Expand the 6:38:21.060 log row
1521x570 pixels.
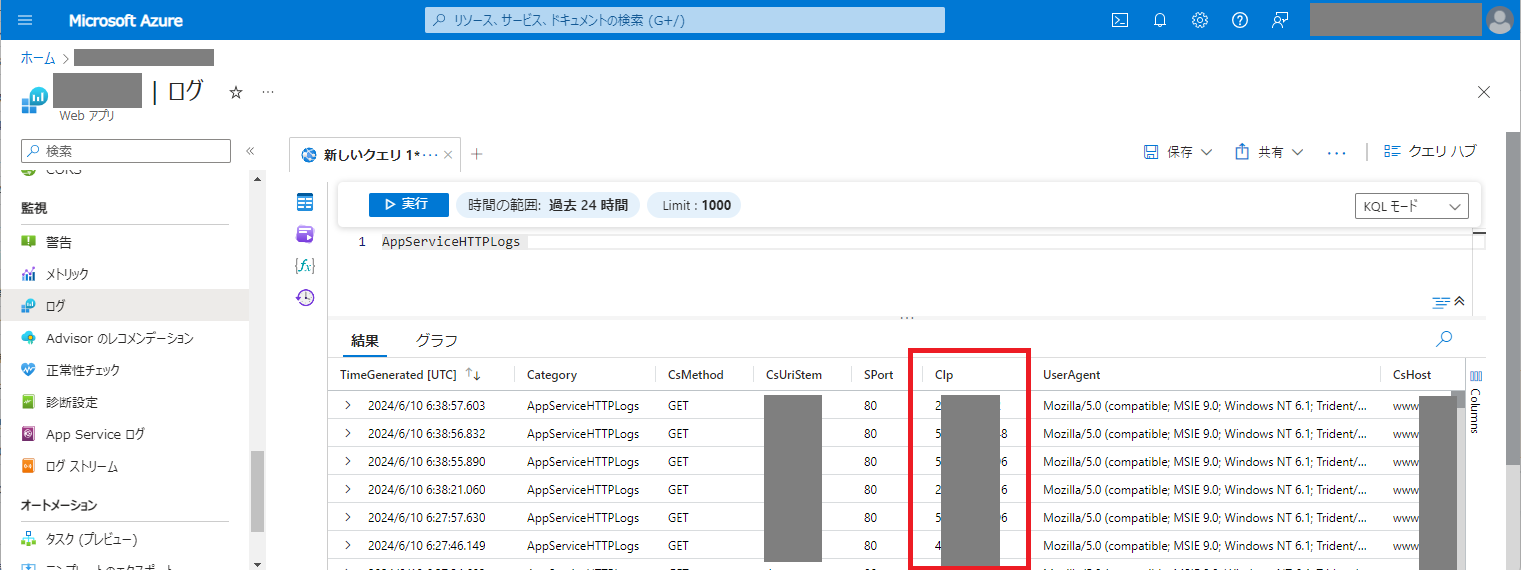348,490
